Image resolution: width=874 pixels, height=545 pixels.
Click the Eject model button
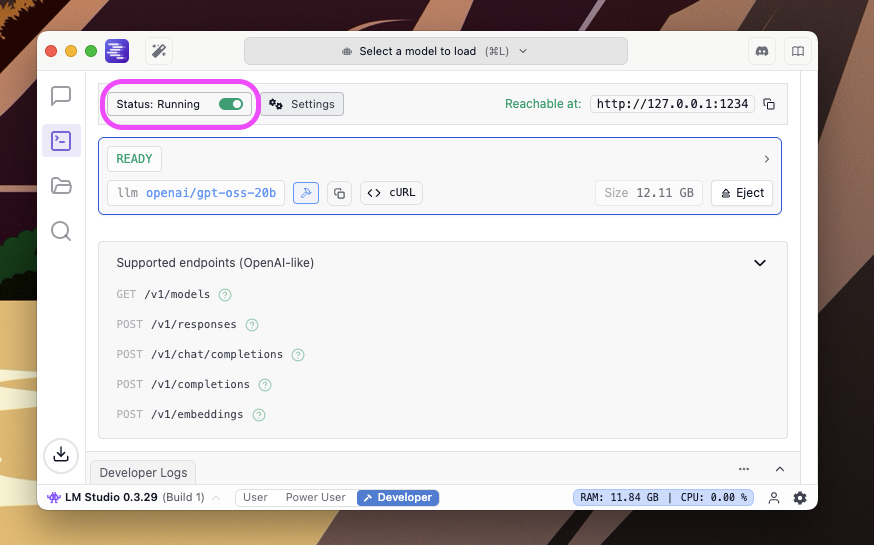(x=741, y=193)
